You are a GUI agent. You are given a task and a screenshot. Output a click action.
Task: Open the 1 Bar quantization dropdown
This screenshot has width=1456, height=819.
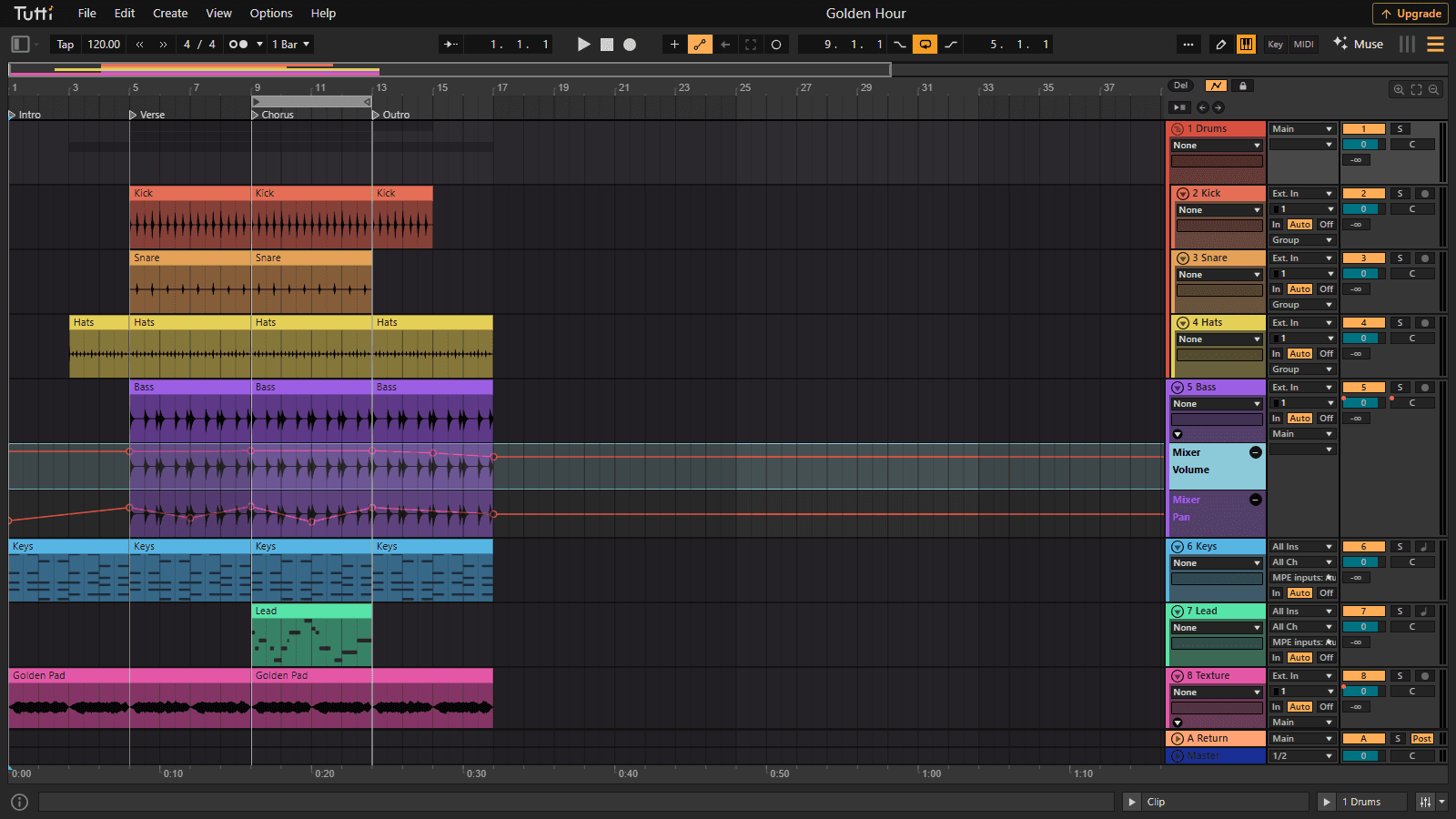pyautogui.click(x=290, y=44)
